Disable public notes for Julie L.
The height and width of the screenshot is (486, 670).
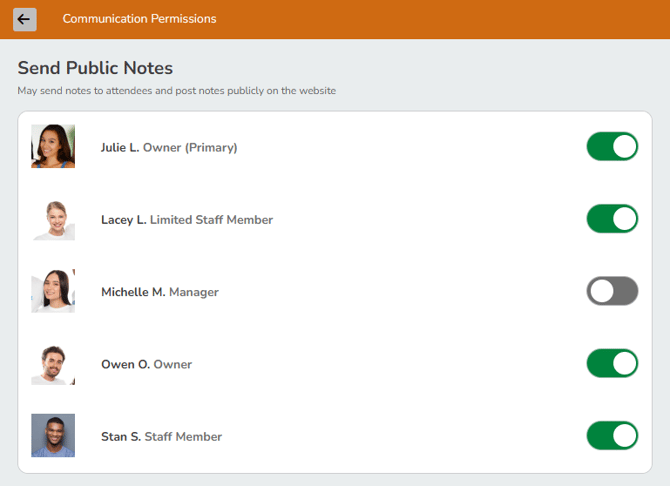[611, 147]
